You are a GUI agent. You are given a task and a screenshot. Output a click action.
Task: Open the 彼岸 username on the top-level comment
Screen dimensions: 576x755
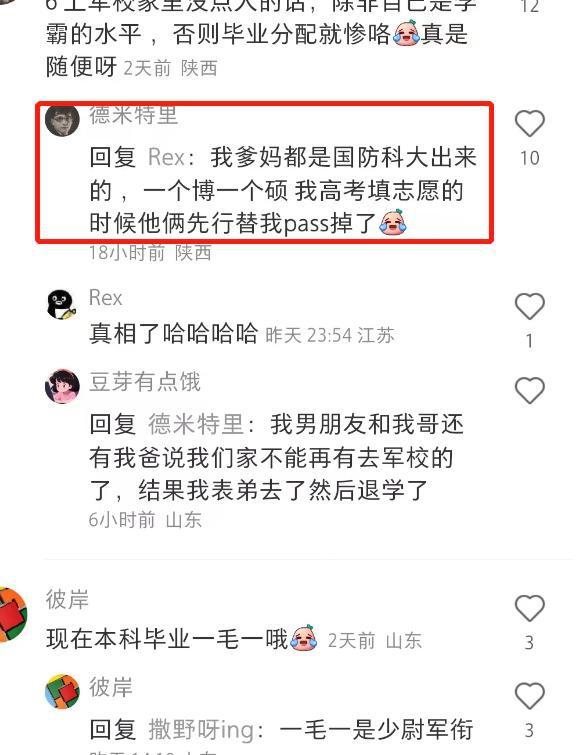pyautogui.click(x=67, y=599)
